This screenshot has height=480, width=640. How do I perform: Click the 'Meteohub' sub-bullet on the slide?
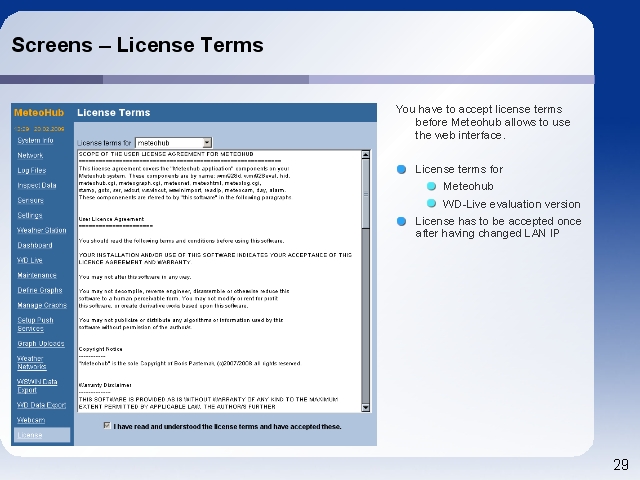coord(468,187)
